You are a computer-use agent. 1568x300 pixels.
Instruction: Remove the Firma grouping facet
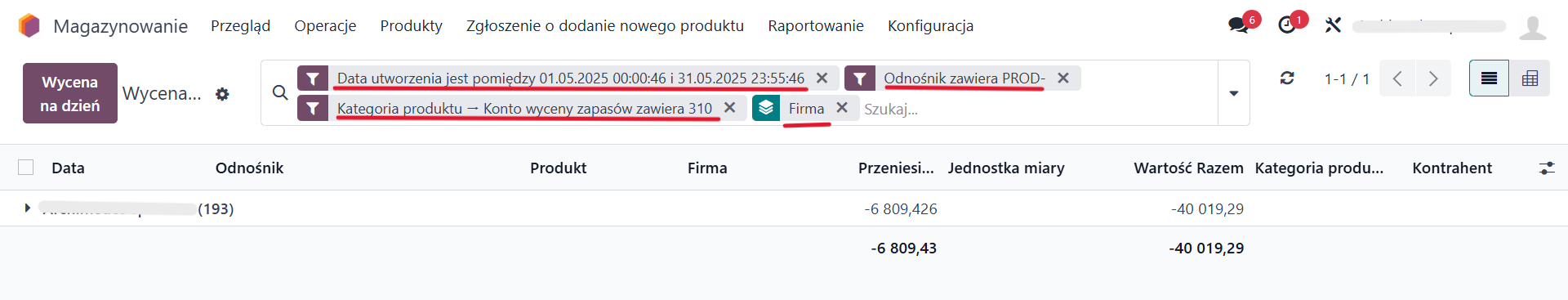(842, 108)
